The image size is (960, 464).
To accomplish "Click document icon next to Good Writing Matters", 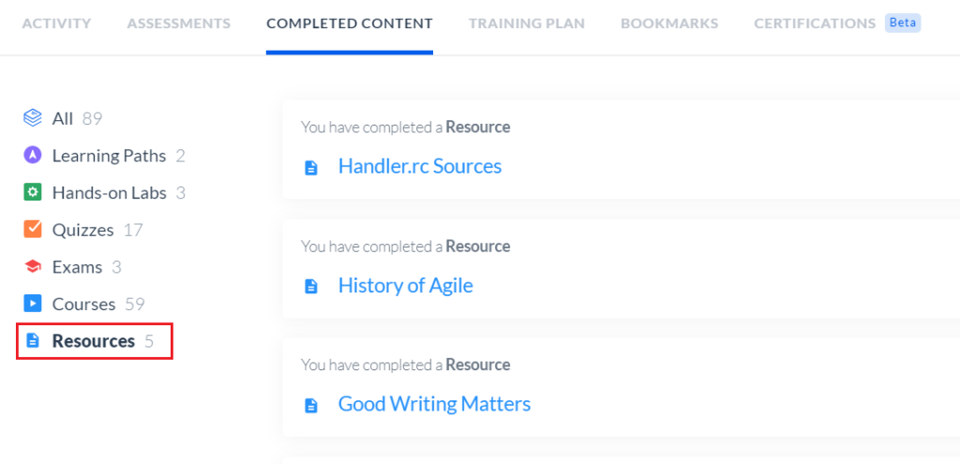I will pos(311,405).
